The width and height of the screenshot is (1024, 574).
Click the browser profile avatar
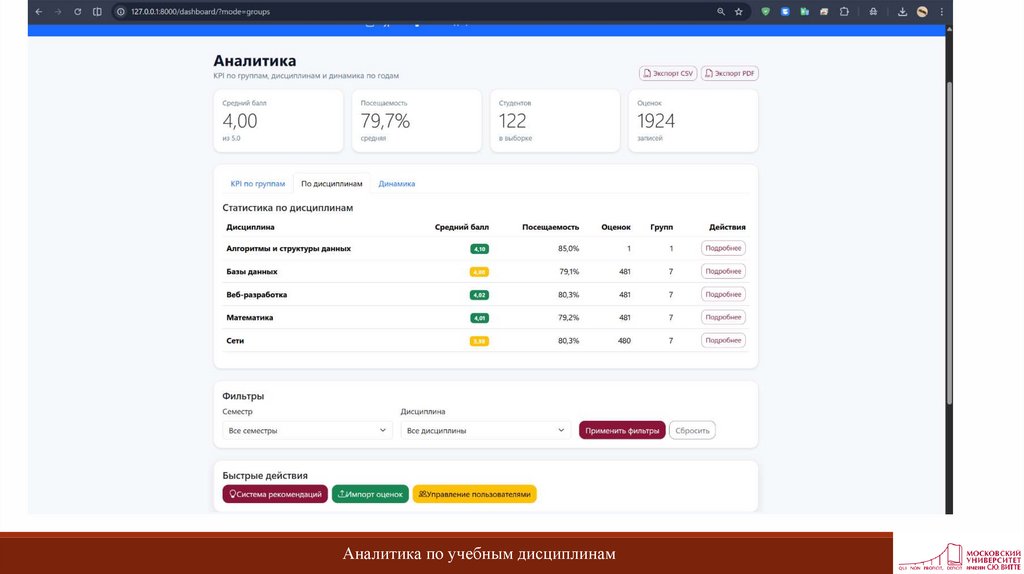coord(922,12)
